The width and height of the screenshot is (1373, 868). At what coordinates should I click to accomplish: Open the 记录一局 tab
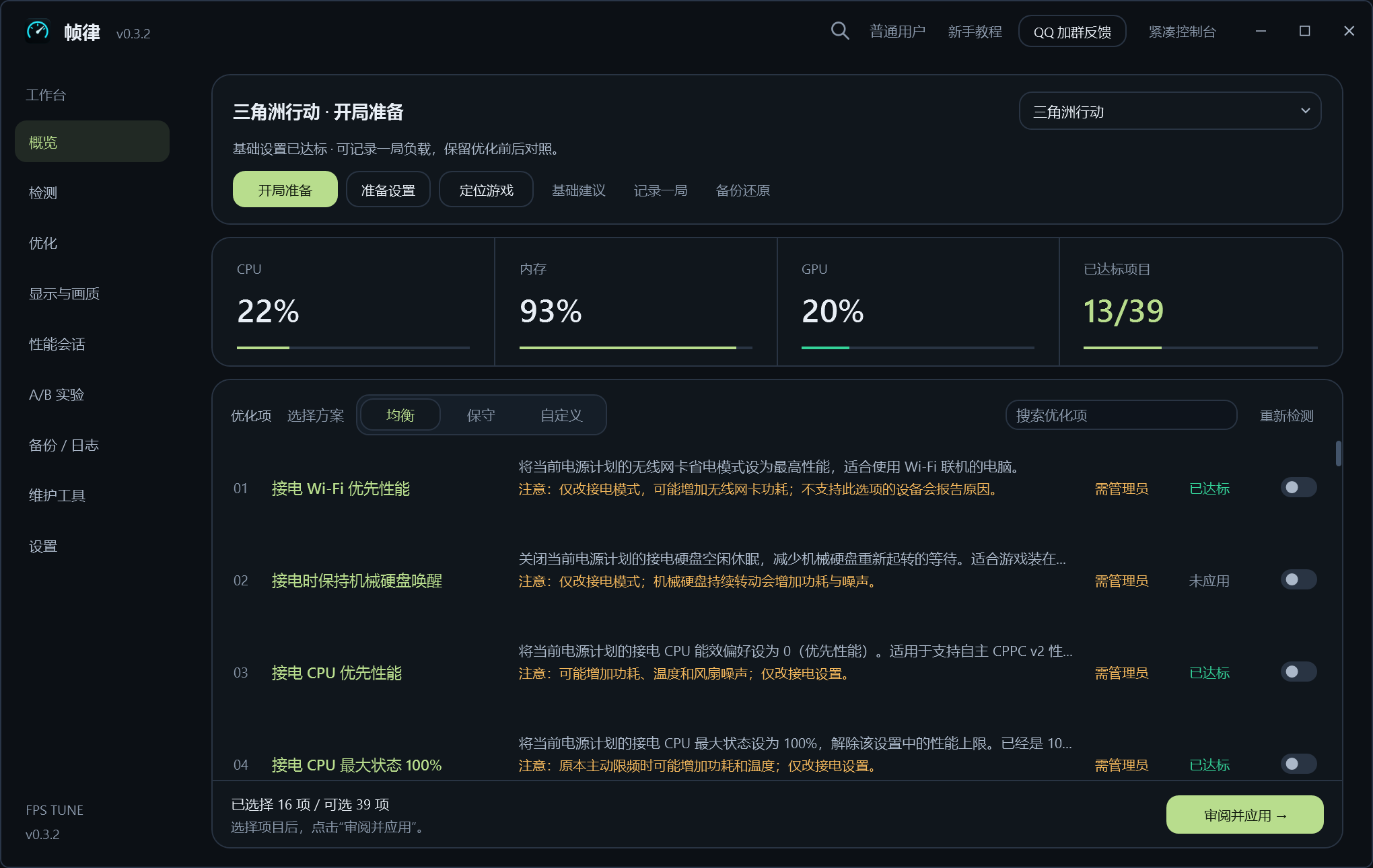(660, 190)
